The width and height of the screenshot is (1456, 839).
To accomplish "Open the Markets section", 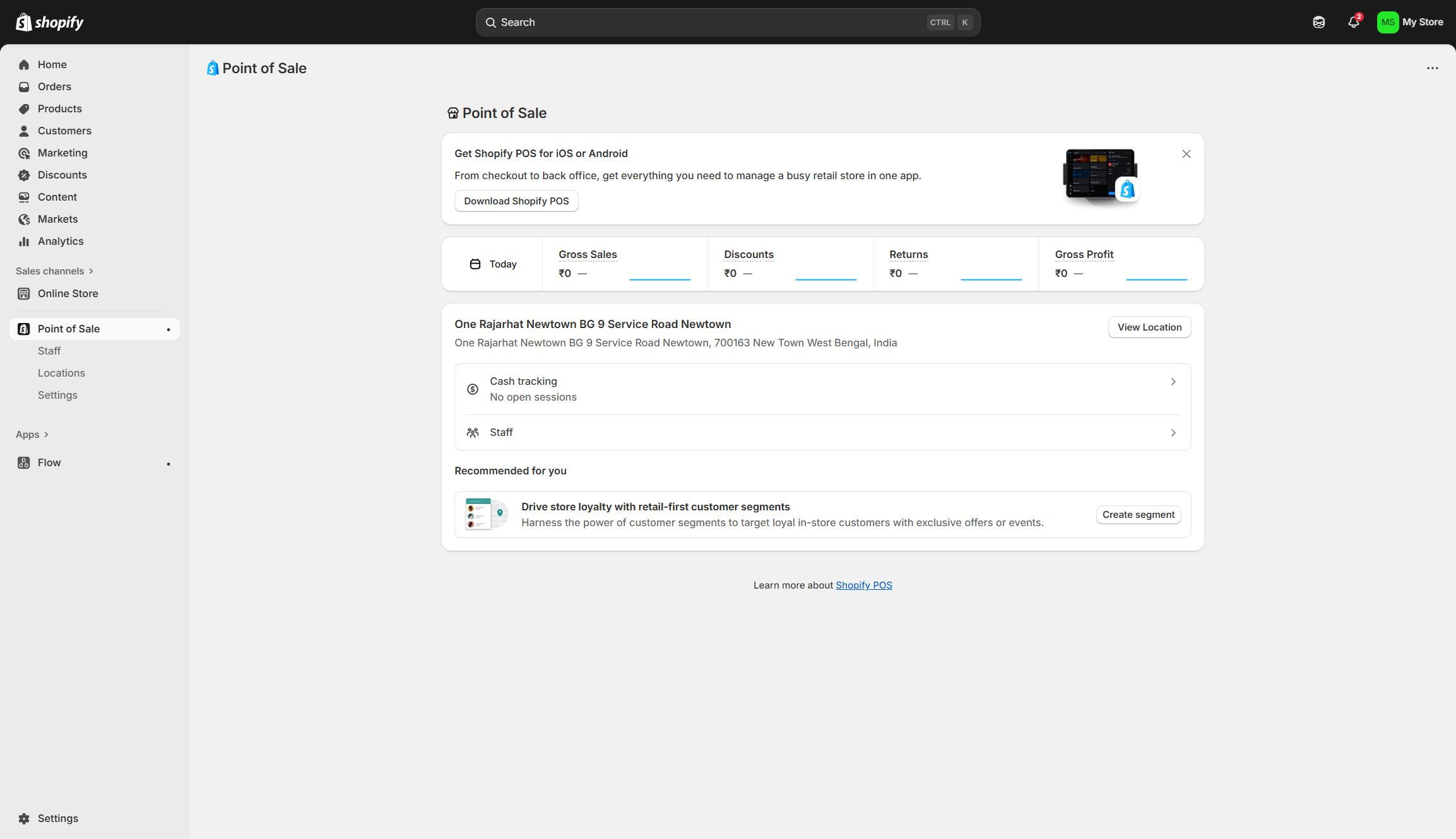I will click(57, 219).
